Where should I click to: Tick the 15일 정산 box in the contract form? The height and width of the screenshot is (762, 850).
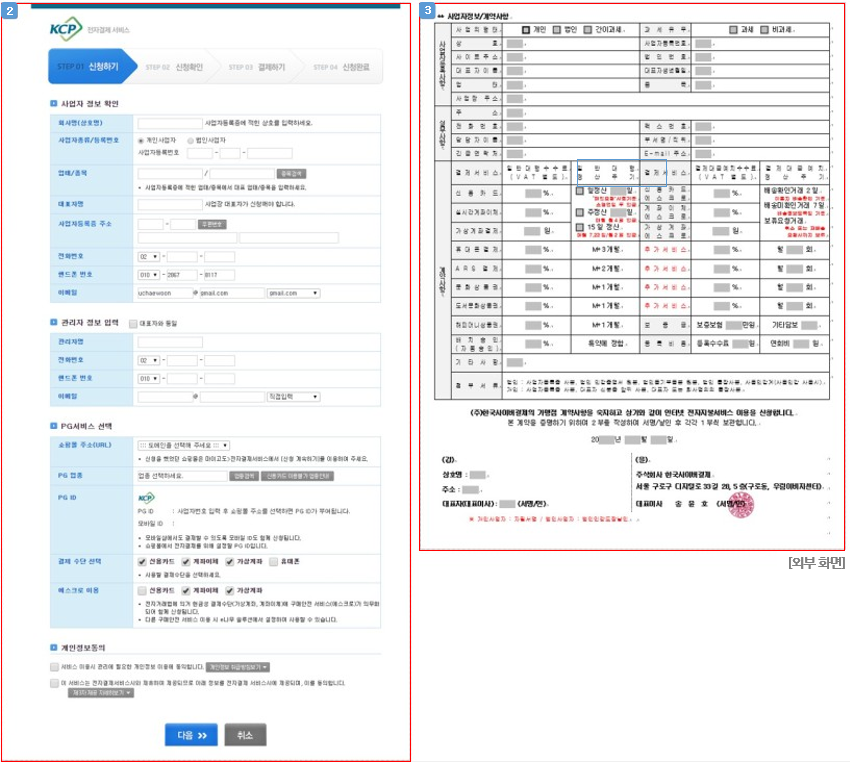pos(579,227)
